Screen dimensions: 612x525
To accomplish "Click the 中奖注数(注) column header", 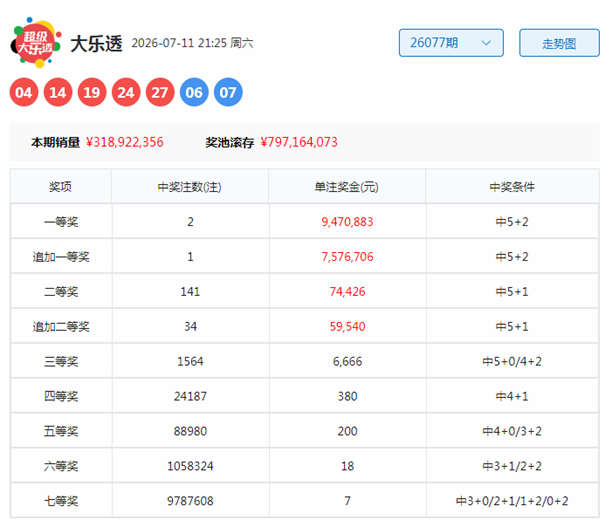I will (190, 187).
